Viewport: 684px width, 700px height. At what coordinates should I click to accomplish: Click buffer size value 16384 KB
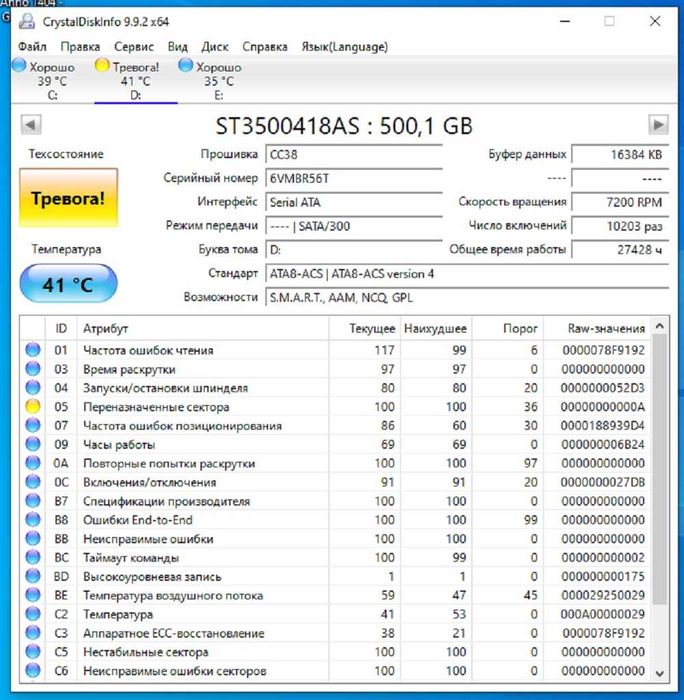620,154
